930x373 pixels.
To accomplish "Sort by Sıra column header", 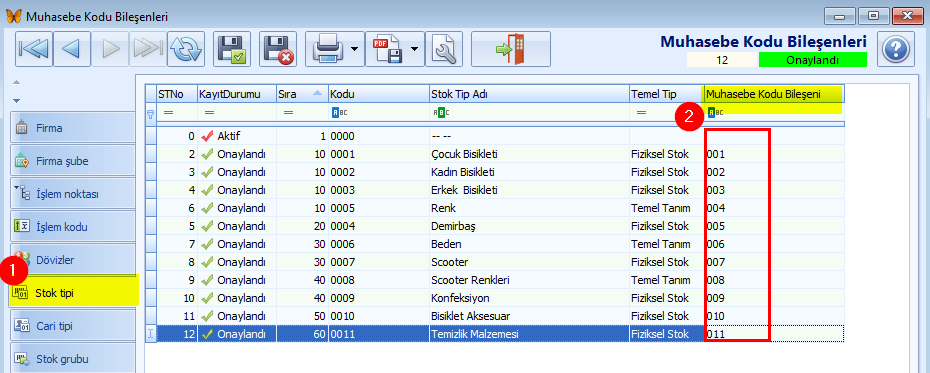I will 302,94.
